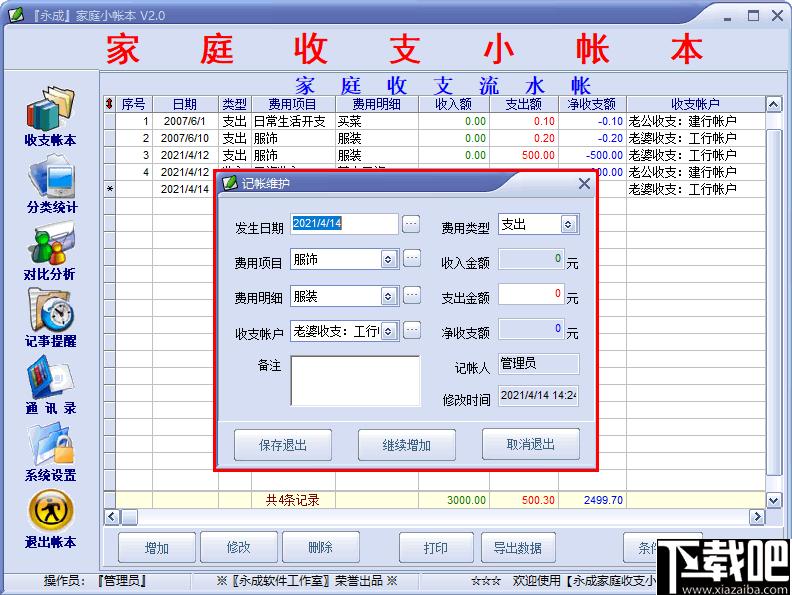Click the 增加 button in main window

[157, 548]
